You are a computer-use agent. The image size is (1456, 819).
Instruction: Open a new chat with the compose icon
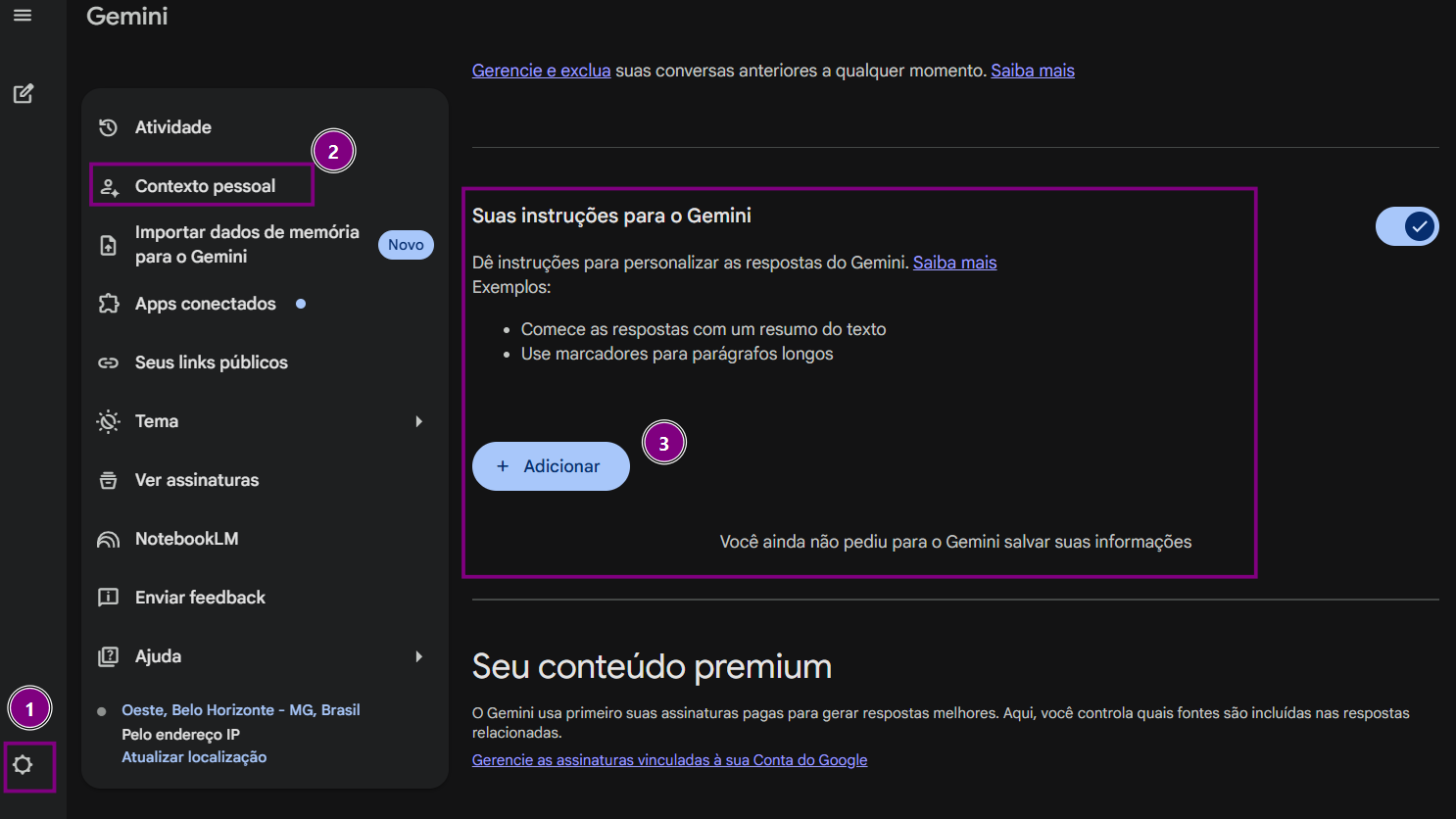click(24, 93)
